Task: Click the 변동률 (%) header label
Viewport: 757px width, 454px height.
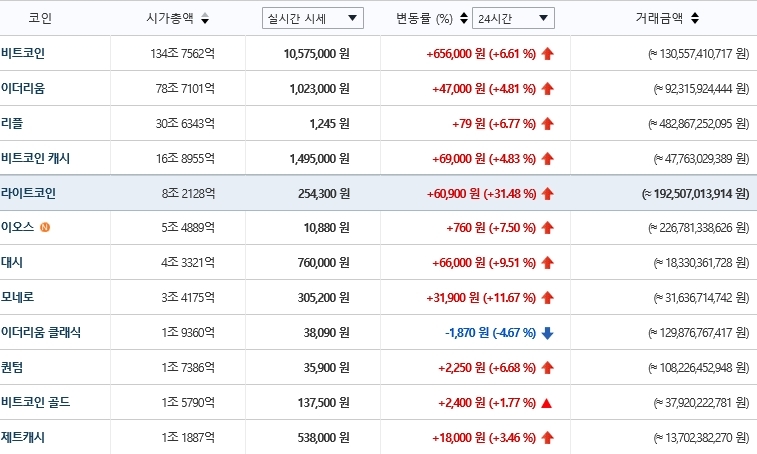Action: click(424, 18)
